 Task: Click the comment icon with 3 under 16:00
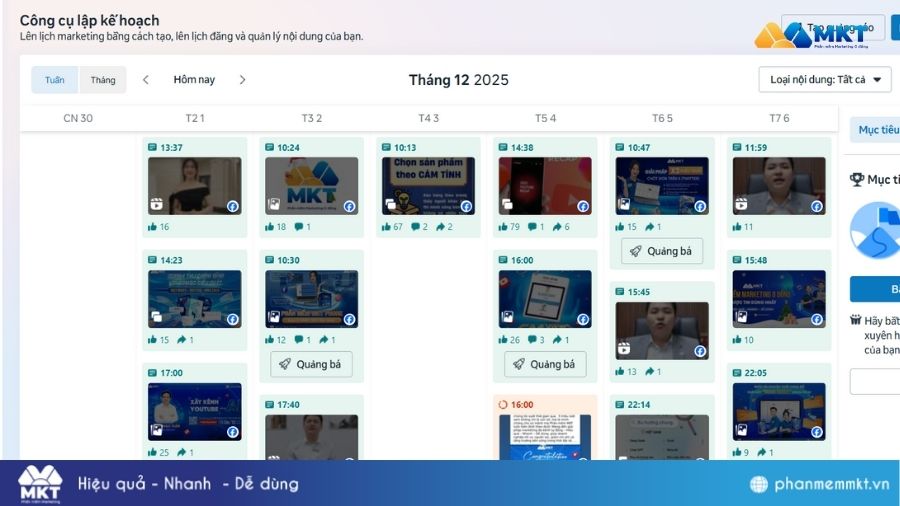[x=532, y=340]
